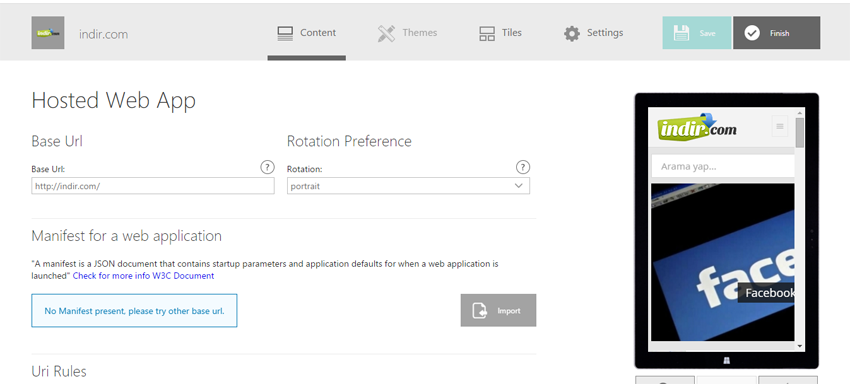Screen dimensions: 850x384
Task: Switch to the Themes tab
Action: pyautogui.click(x=407, y=34)
